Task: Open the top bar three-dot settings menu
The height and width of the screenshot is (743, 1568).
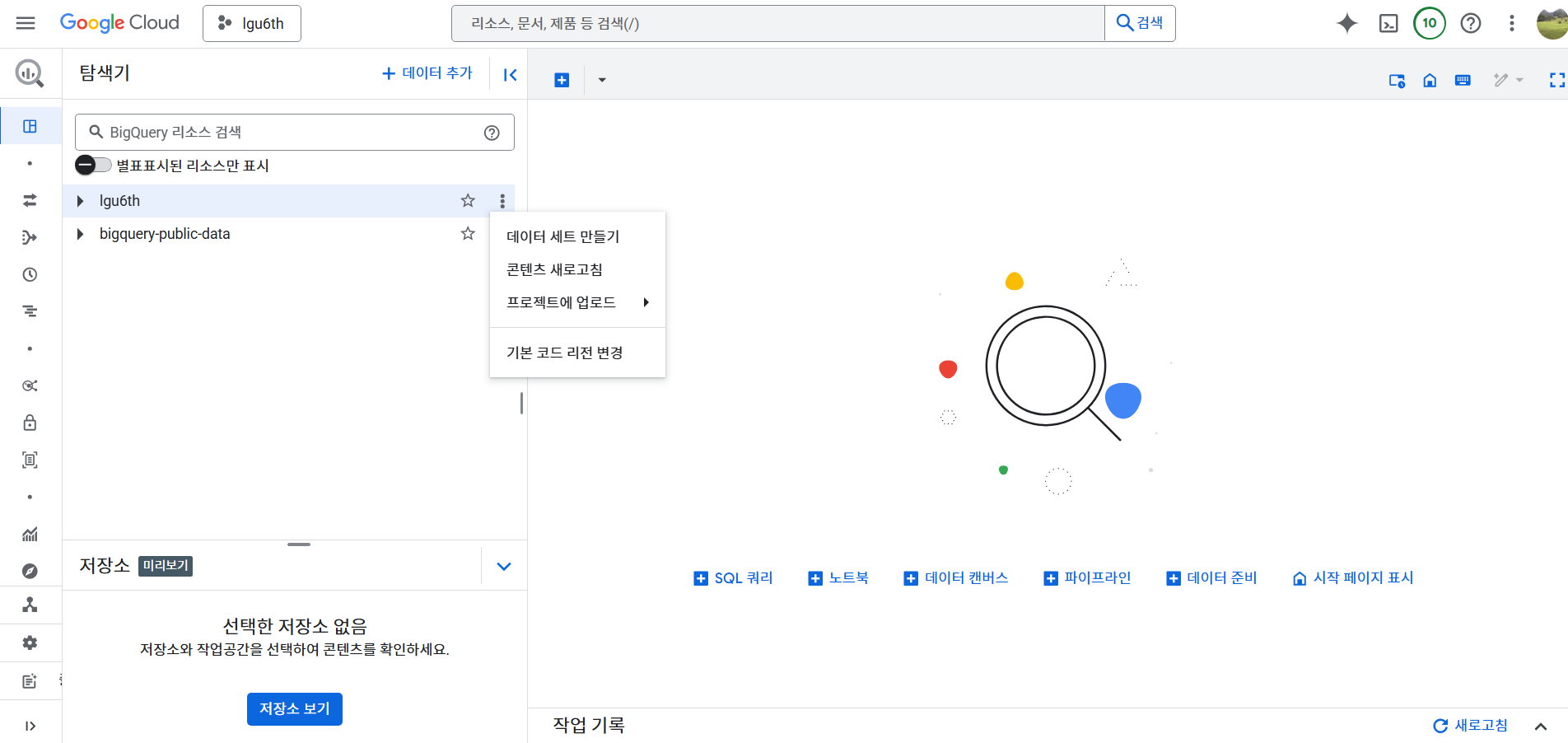Action: [x=1512, y=23]
